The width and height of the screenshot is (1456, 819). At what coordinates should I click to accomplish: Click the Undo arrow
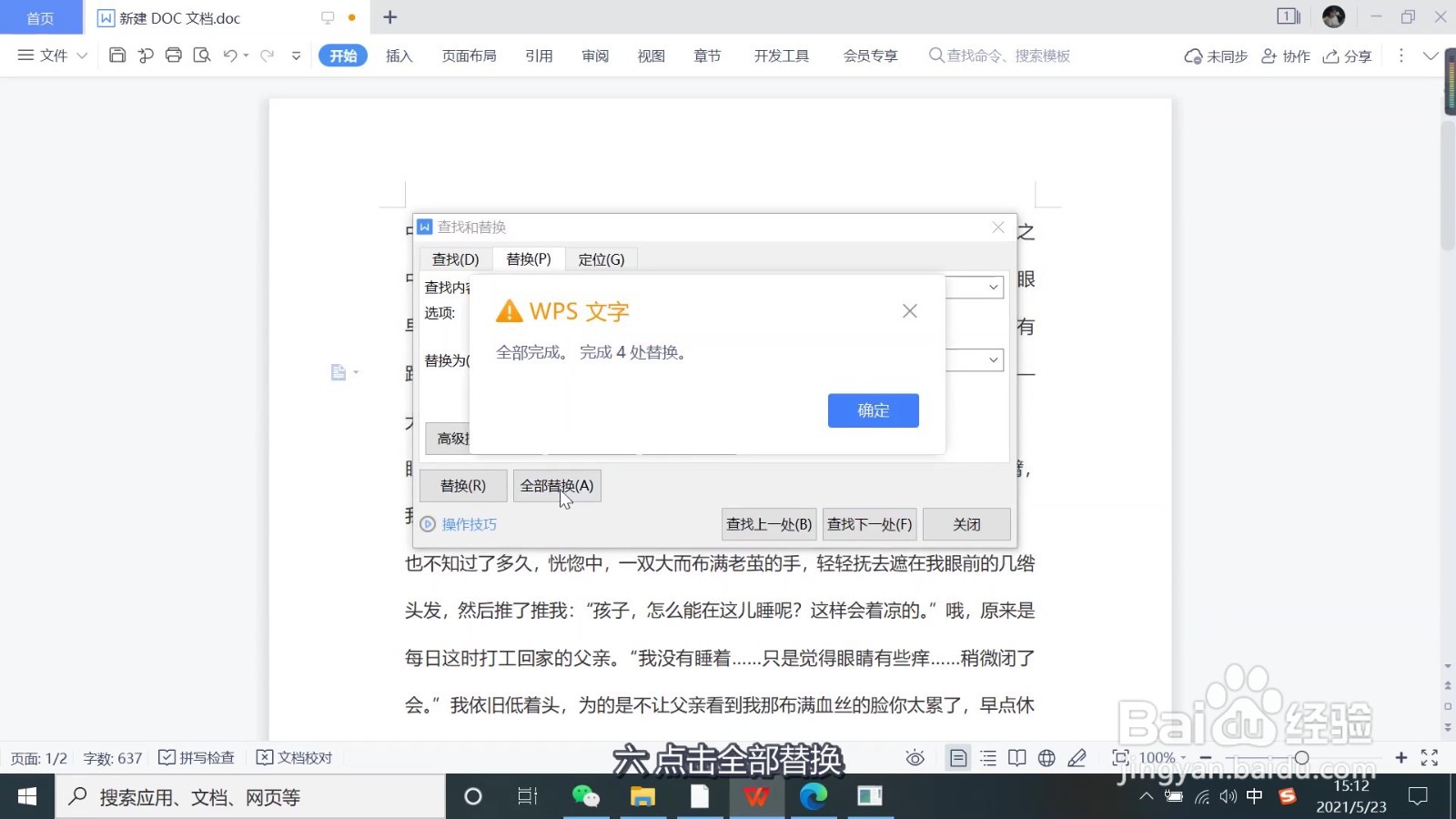[230, 56]
